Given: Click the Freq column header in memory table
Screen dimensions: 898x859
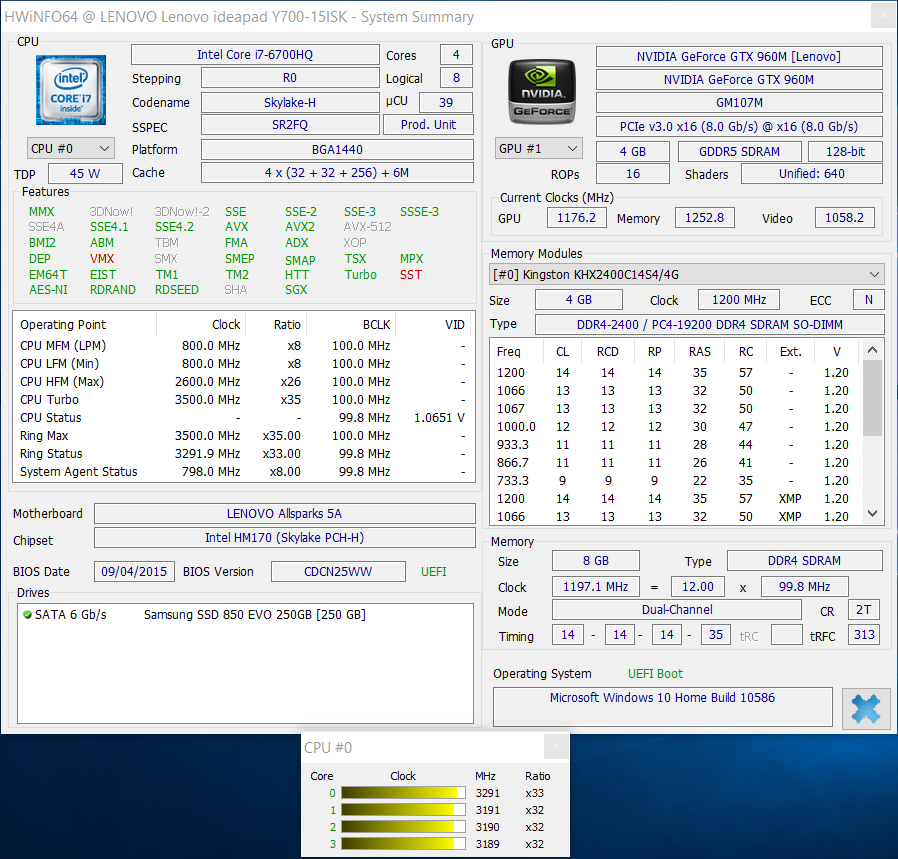Looking at the screenshot, I should pyautogui.click(x=518, y=352).
